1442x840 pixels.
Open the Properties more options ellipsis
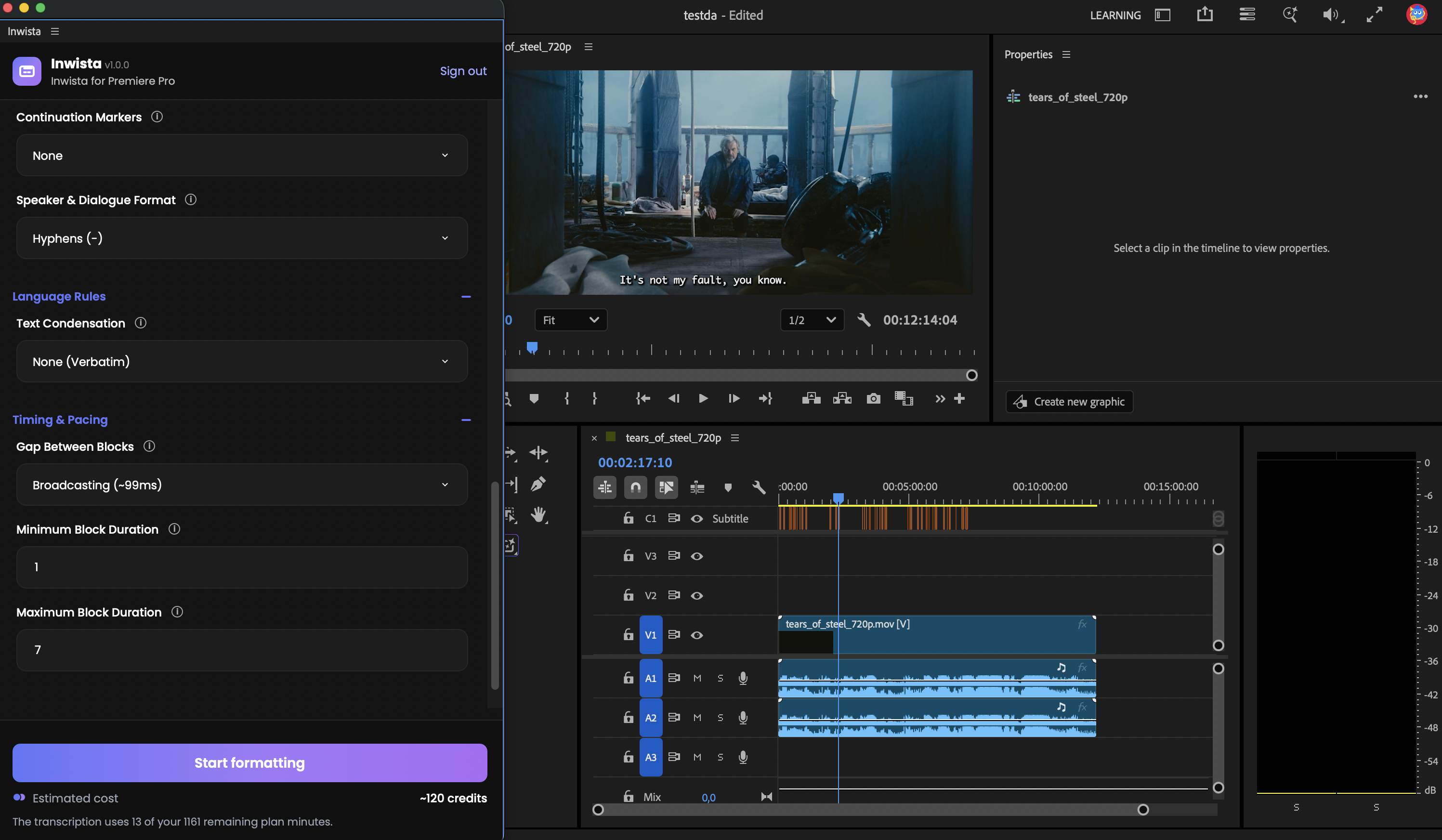pos(1420,96)
